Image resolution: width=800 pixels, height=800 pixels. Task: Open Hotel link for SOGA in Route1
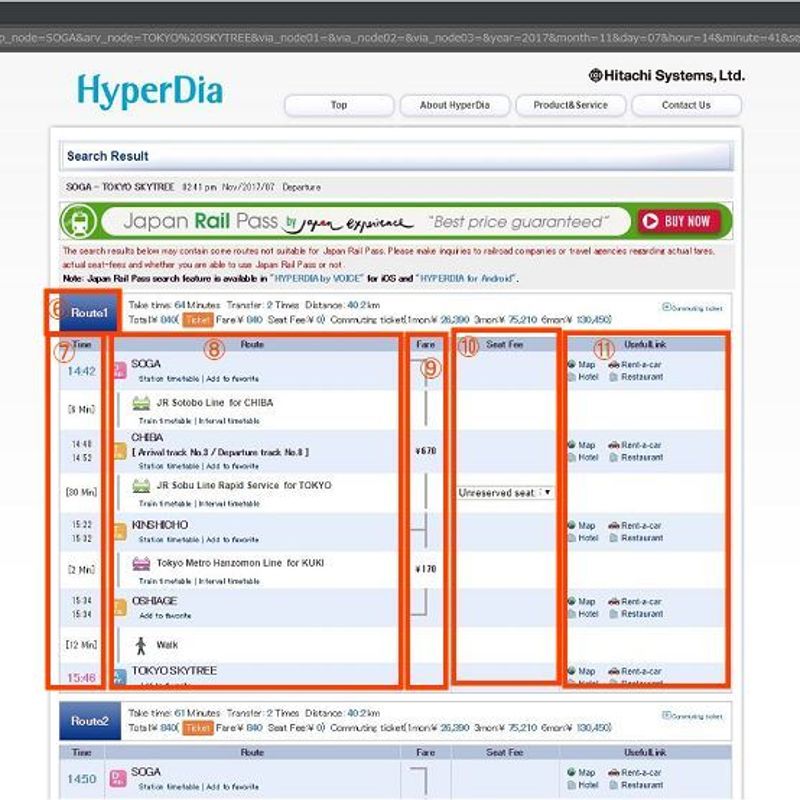(583, 377)
